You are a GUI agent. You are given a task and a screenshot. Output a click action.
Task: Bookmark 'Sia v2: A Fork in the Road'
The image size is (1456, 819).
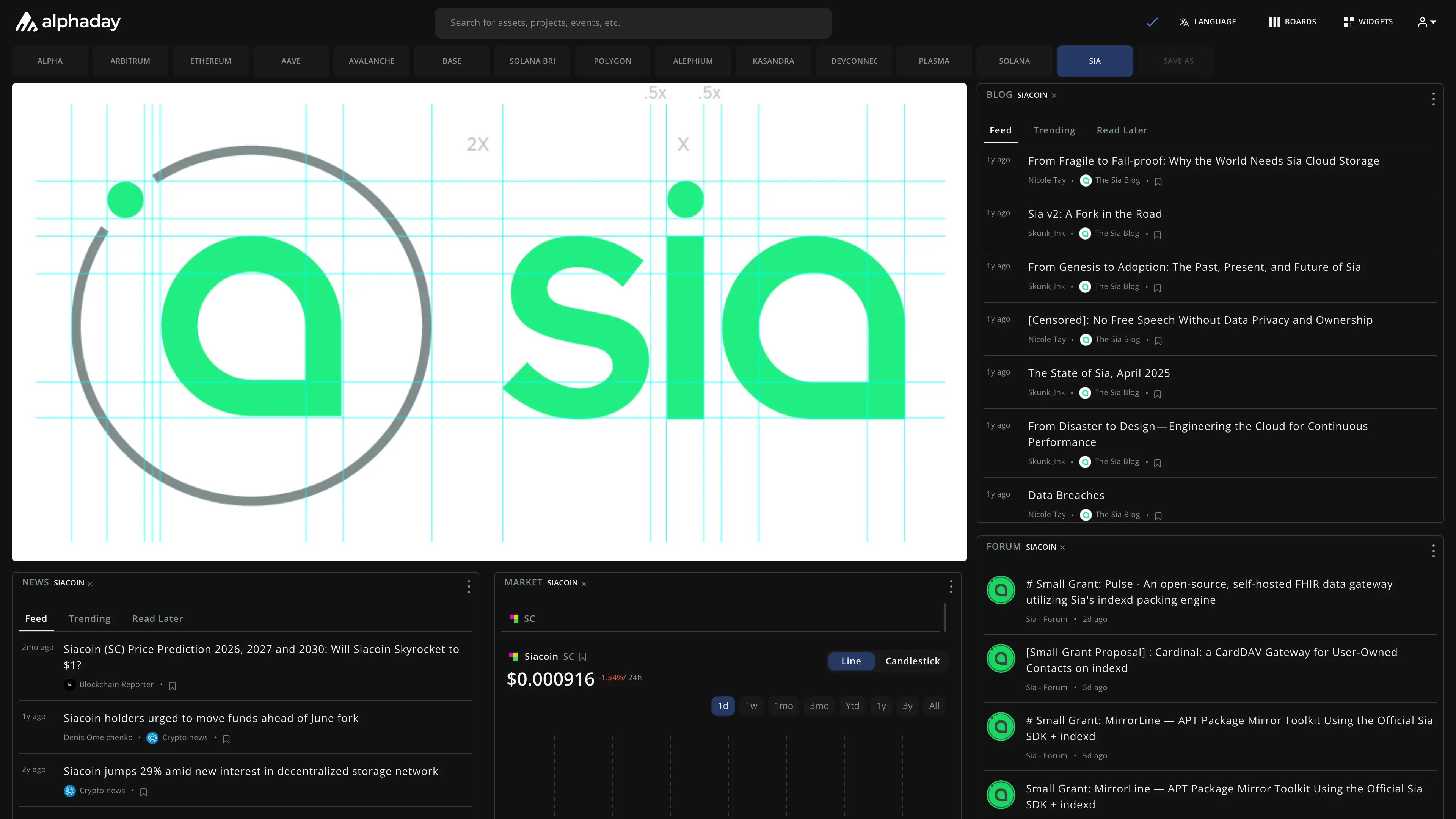[1158, 235]
